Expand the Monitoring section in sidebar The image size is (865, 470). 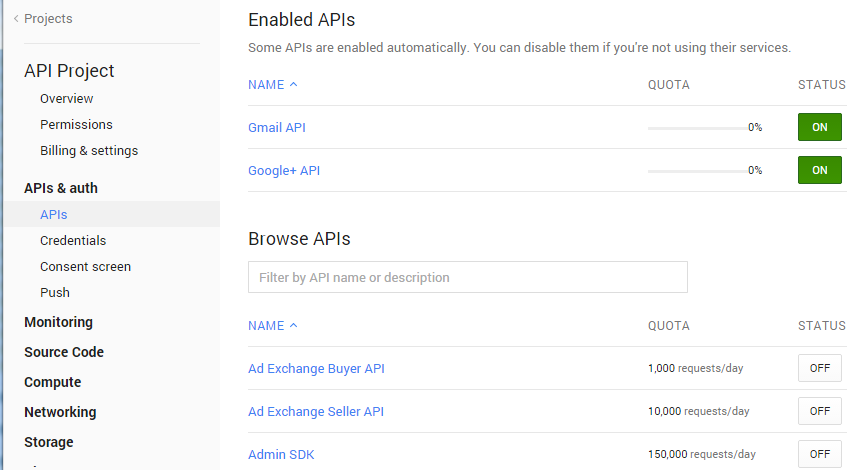(58, 322)
